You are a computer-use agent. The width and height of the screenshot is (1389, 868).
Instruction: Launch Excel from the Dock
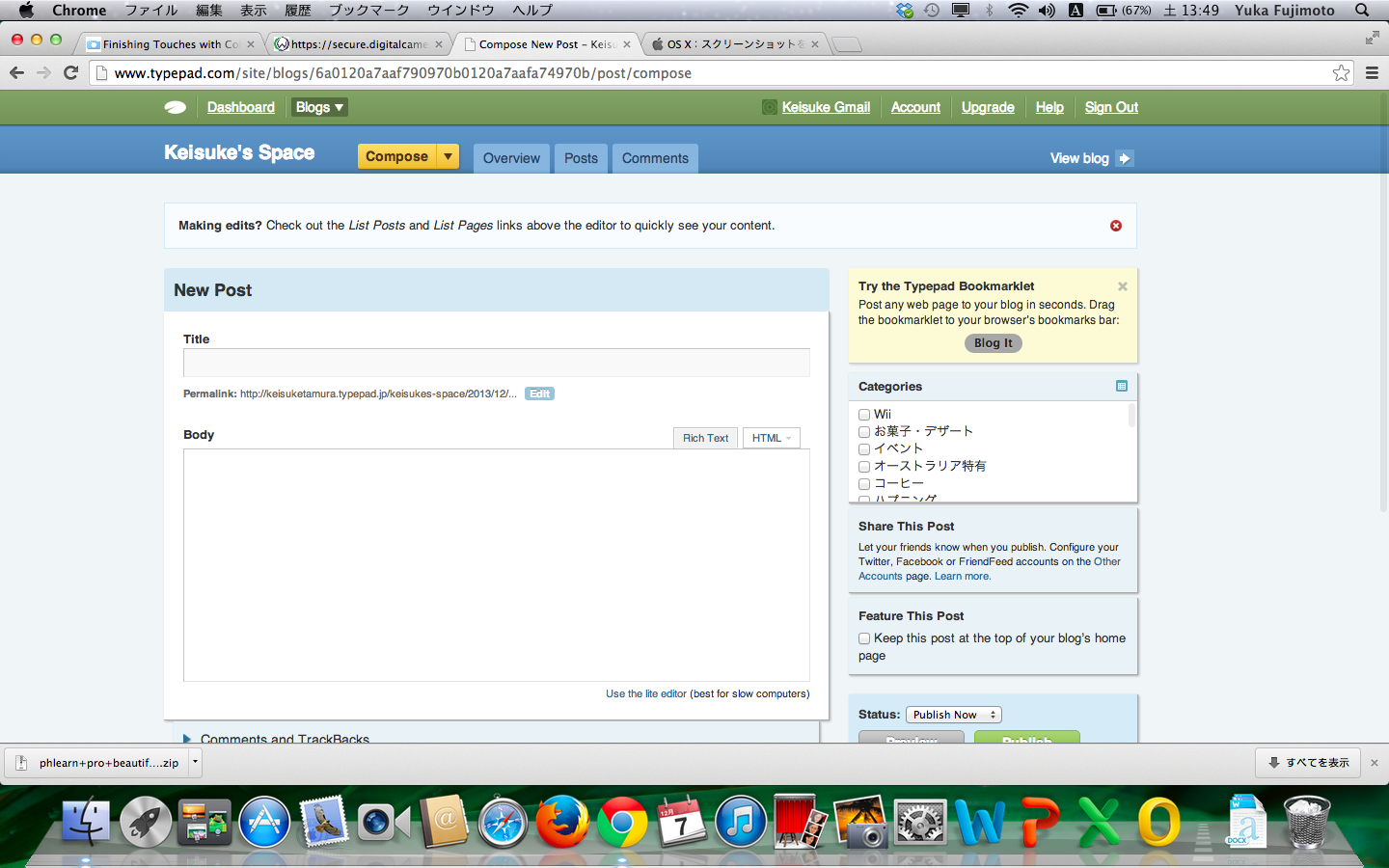[x=1100, y=822]
